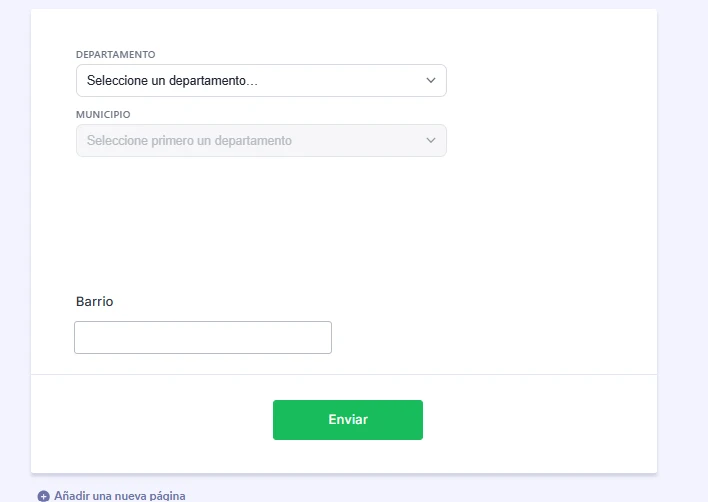Click the divider line above the Enviar button
This screenshot has height=502, width=708.
pyautogui.click(x=344, y=374)
